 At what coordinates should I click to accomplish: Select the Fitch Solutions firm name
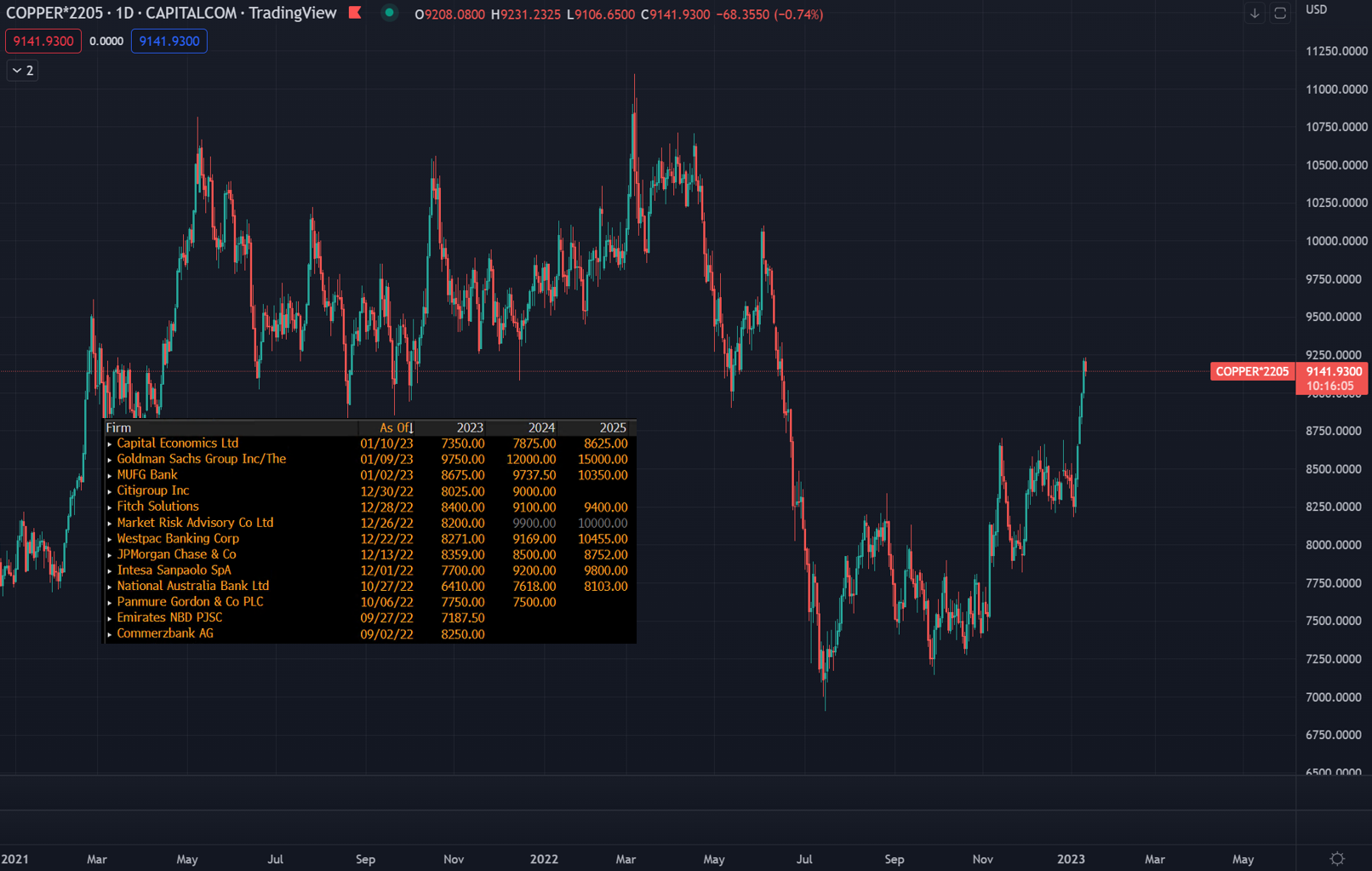tap(157, 507)
